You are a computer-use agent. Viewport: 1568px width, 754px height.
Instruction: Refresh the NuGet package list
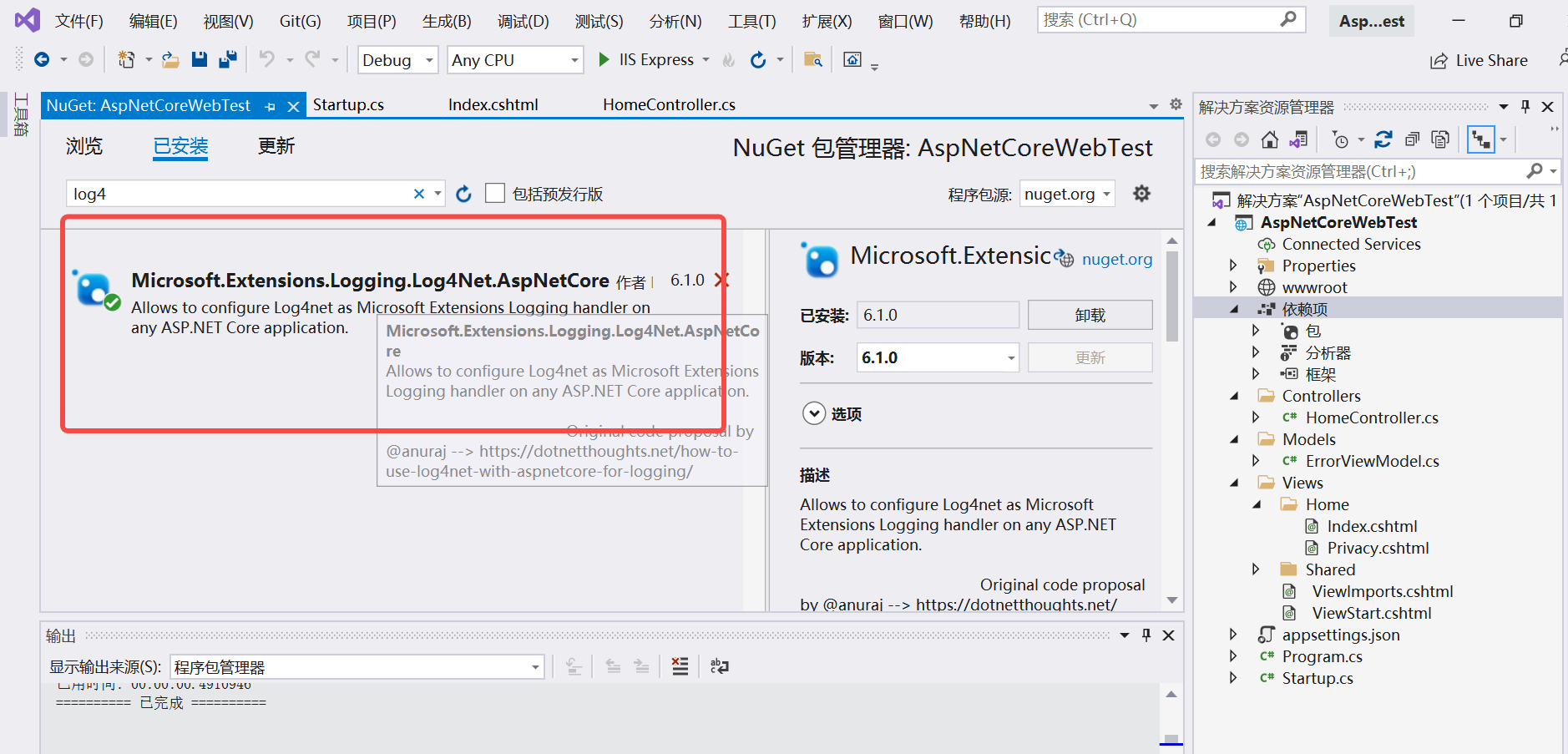(x=464, y=194)
